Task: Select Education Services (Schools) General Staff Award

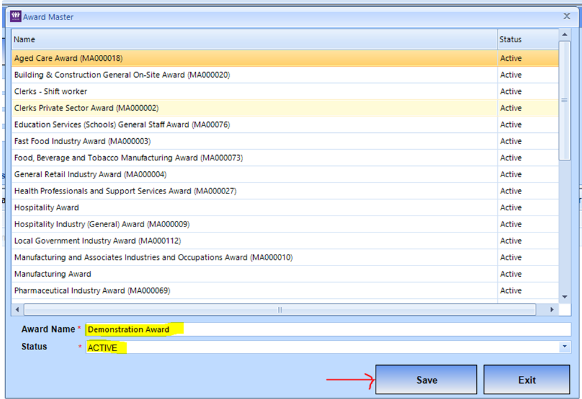Action: [285, 125]
